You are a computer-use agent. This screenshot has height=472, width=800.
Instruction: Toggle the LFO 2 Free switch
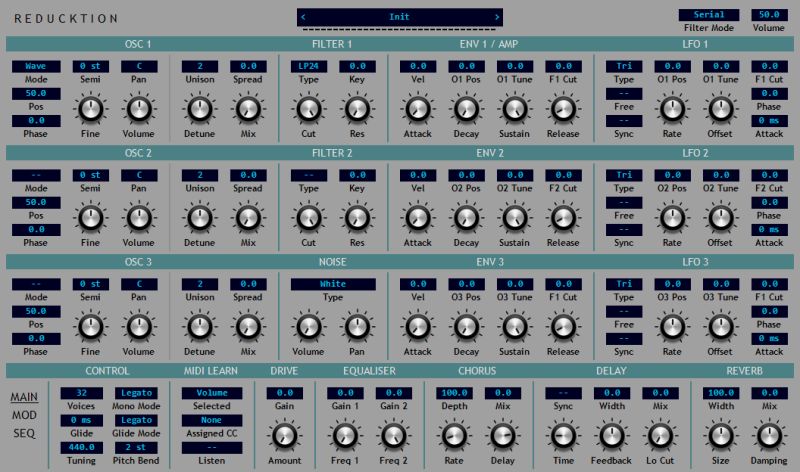[624, 203]
